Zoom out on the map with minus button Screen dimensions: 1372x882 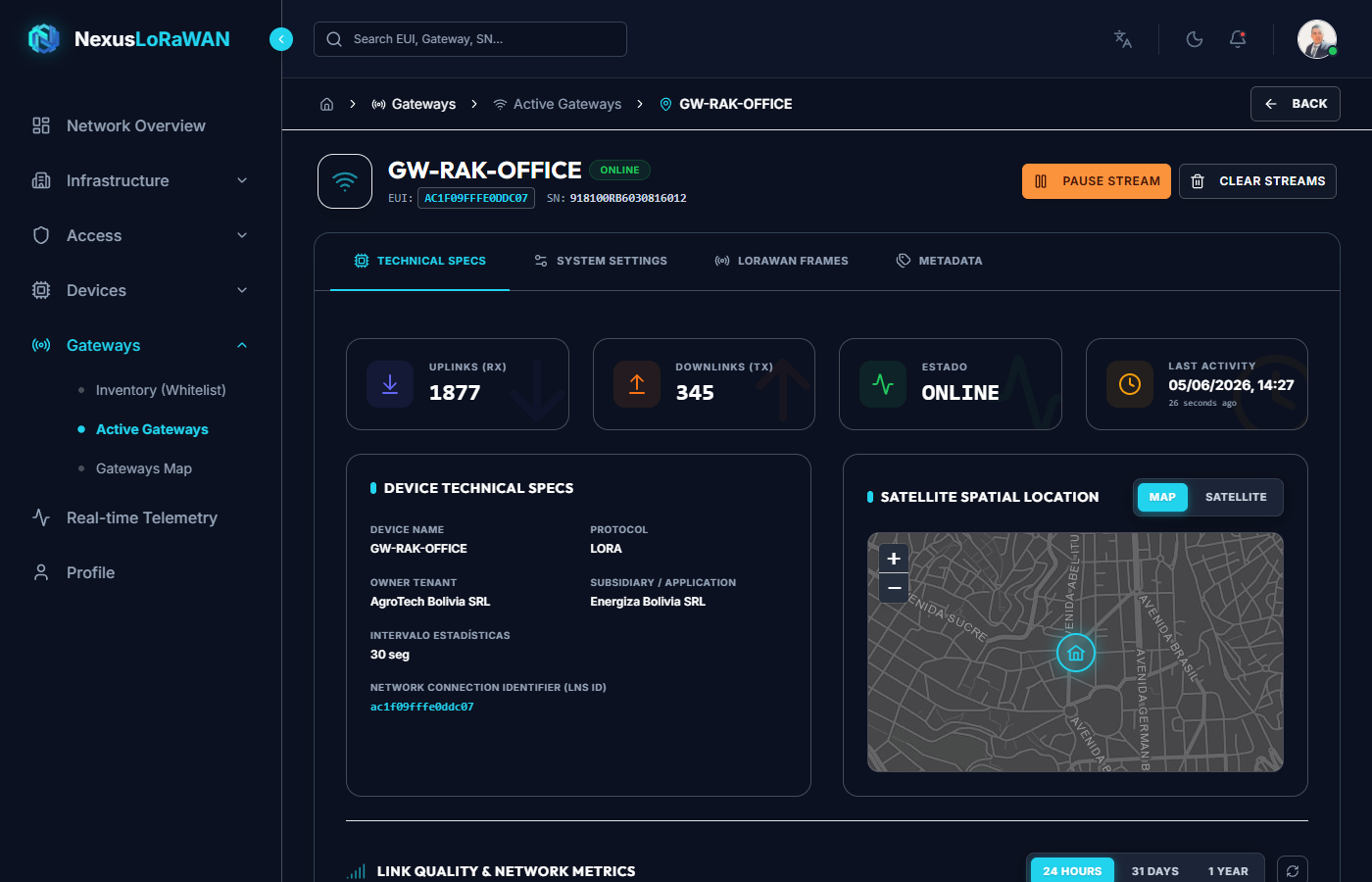pos(894,588)
